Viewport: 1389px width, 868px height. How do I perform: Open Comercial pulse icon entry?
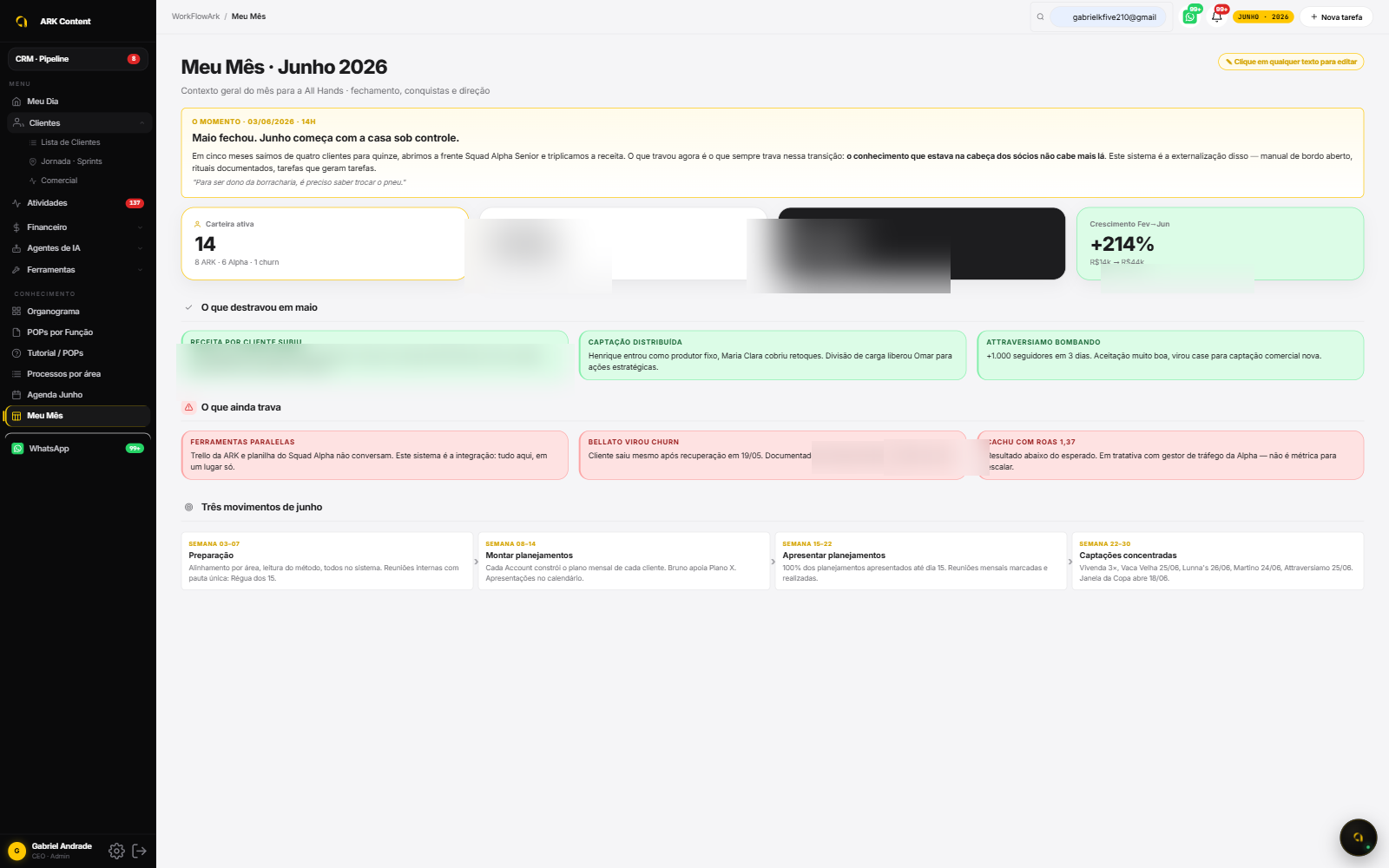point(33,181)
